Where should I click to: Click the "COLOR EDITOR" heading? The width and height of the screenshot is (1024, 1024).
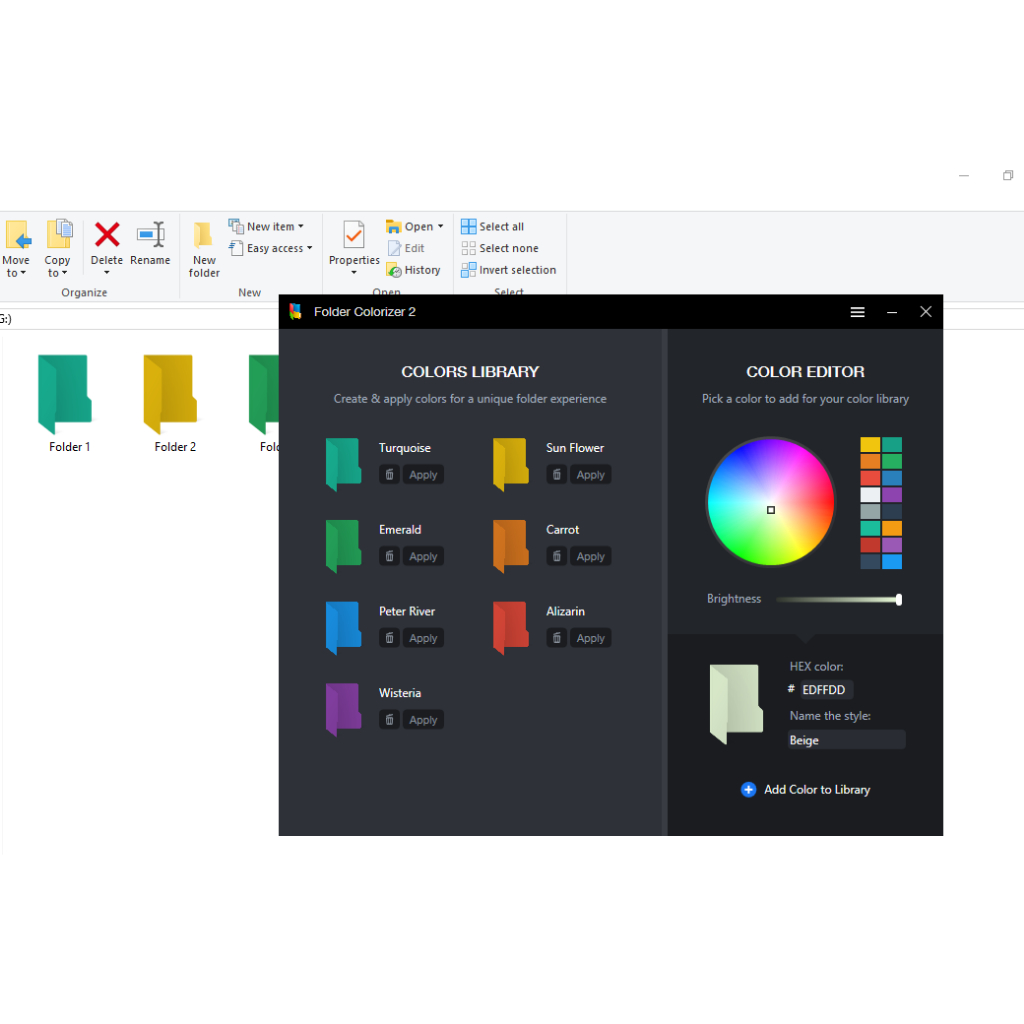click(805, 372)
